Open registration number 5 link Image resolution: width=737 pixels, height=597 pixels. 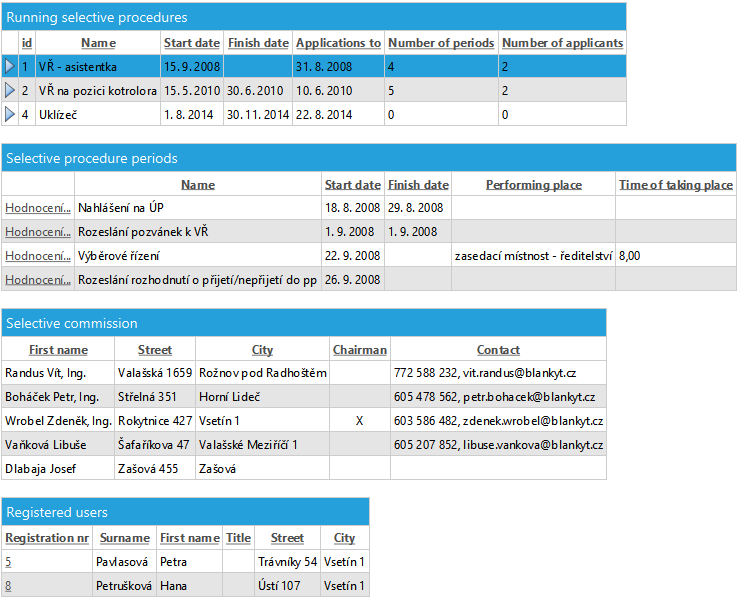tap(8, 562)
